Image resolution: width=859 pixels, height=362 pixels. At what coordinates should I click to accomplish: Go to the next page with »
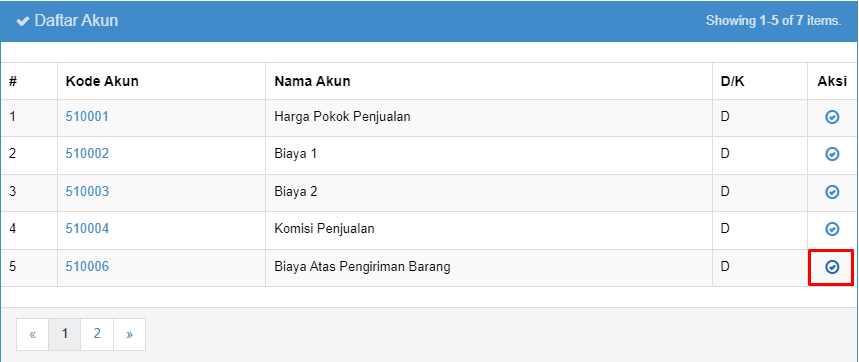[x=129, y=334]
